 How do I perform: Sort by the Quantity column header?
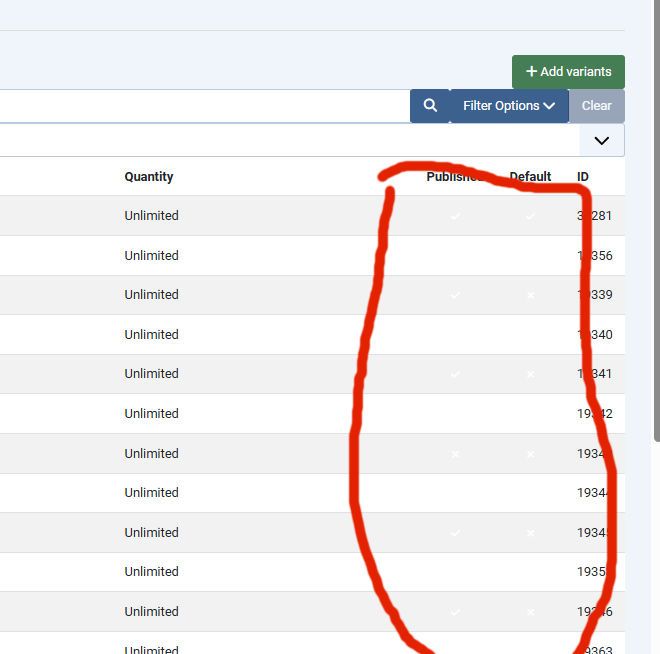coord(149,176)
